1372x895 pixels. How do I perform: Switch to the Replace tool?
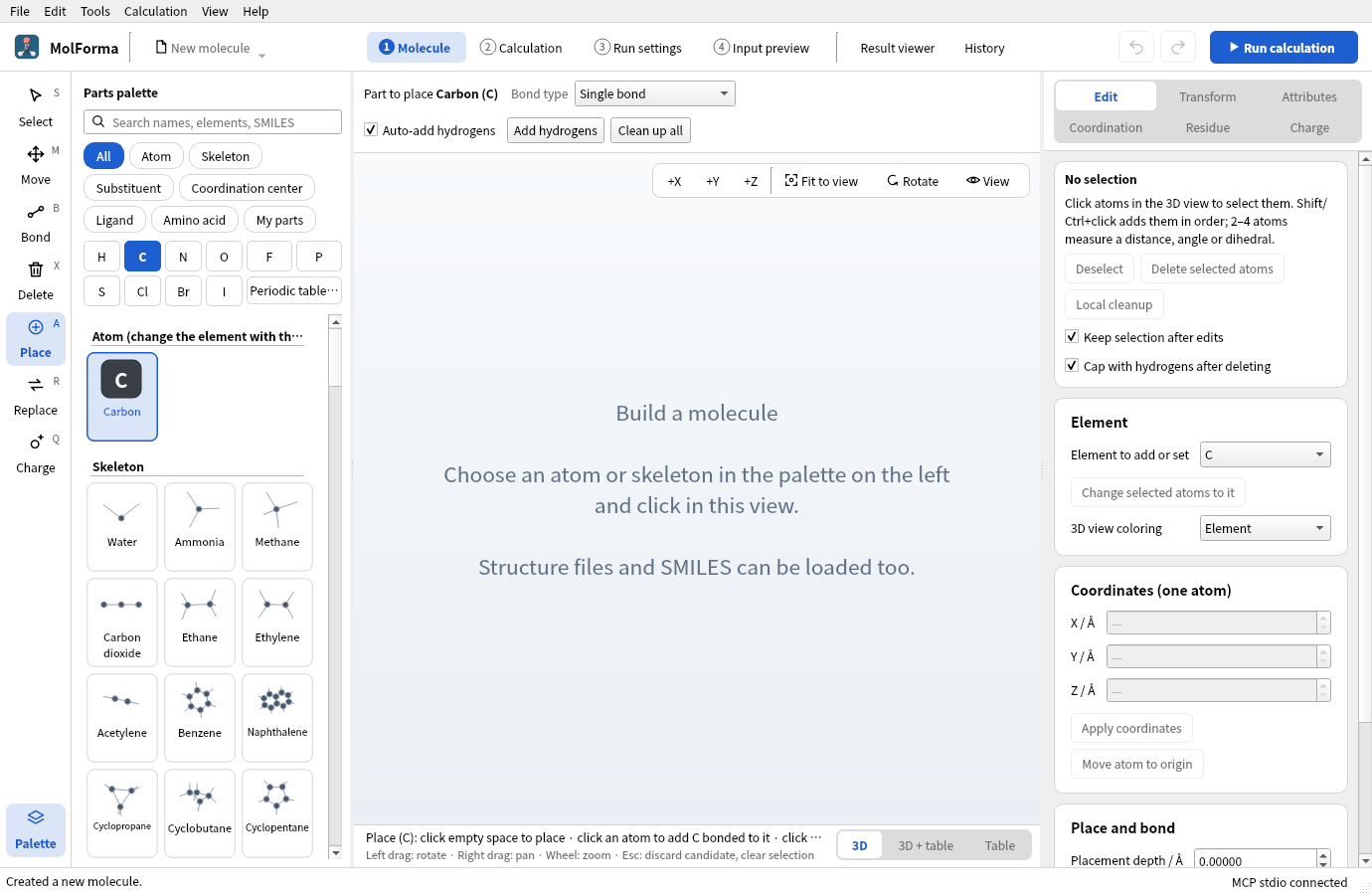36,396
